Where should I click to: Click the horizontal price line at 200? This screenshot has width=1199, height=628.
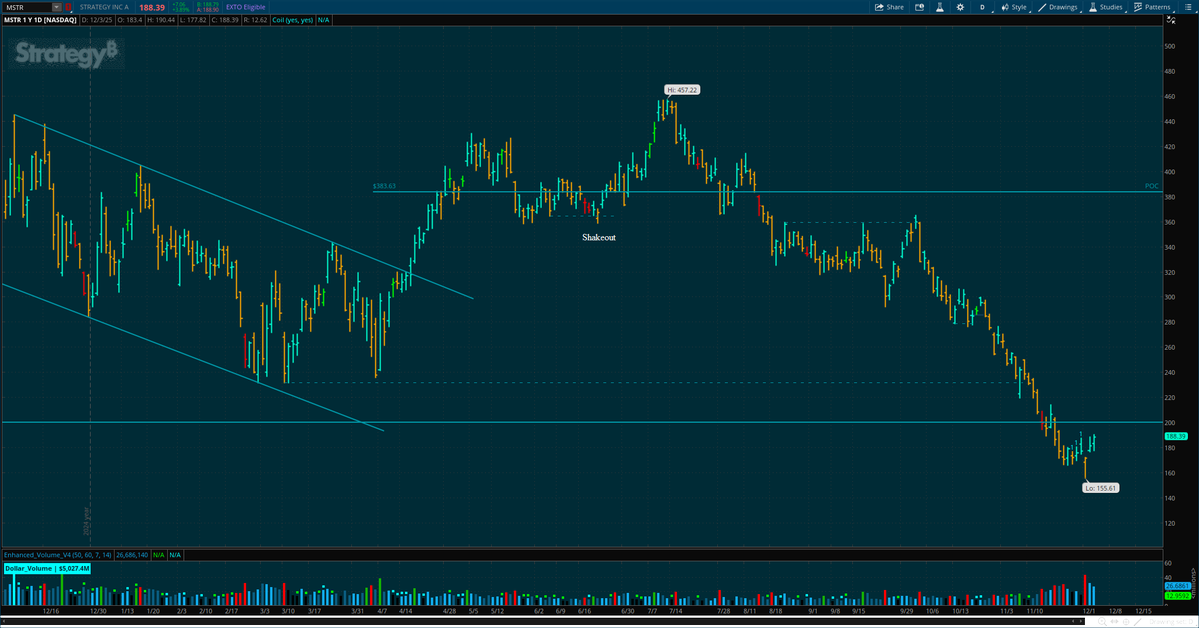(x=581, y=422)
